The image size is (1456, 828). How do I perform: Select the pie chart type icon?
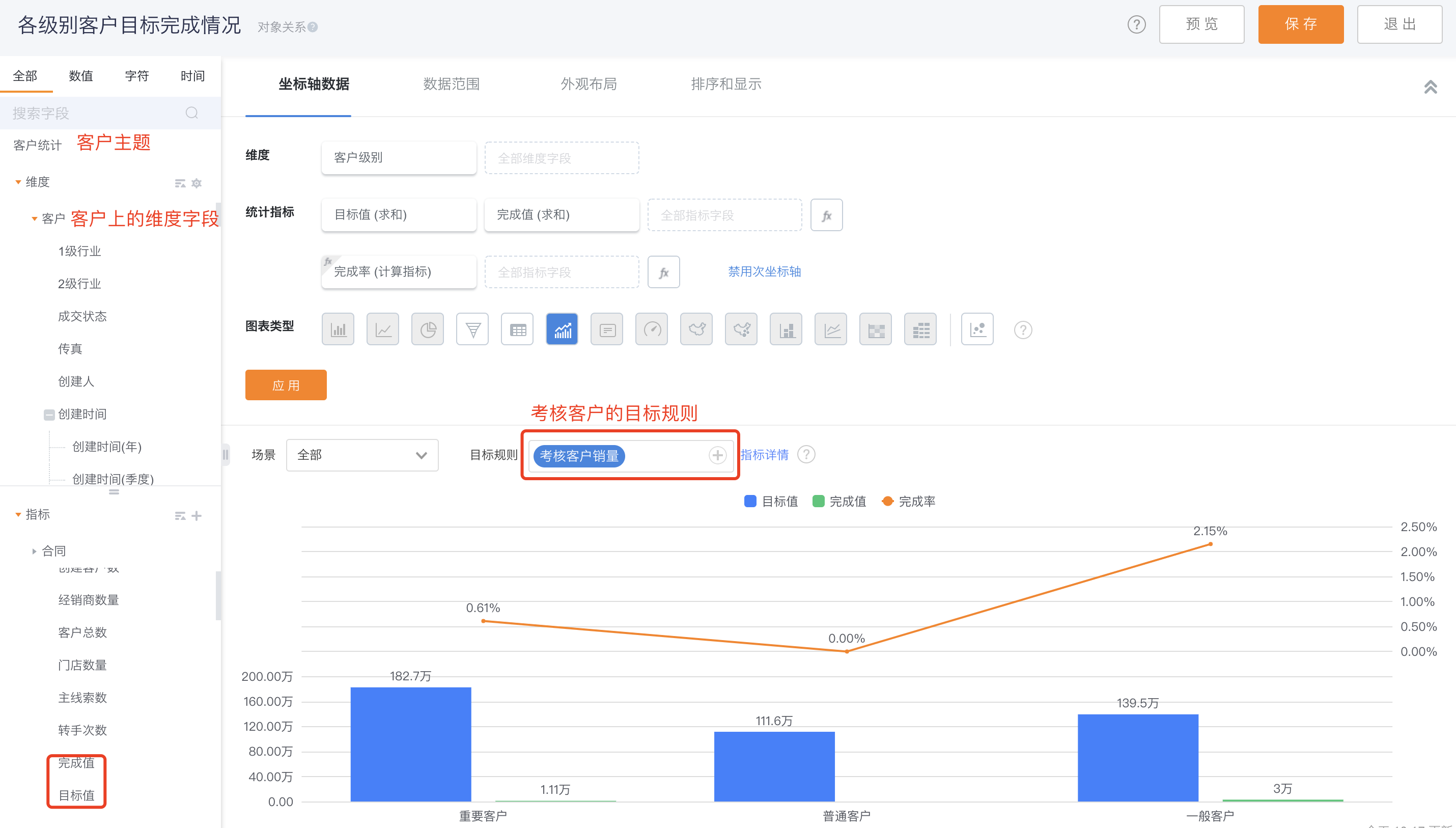(428, 329)
